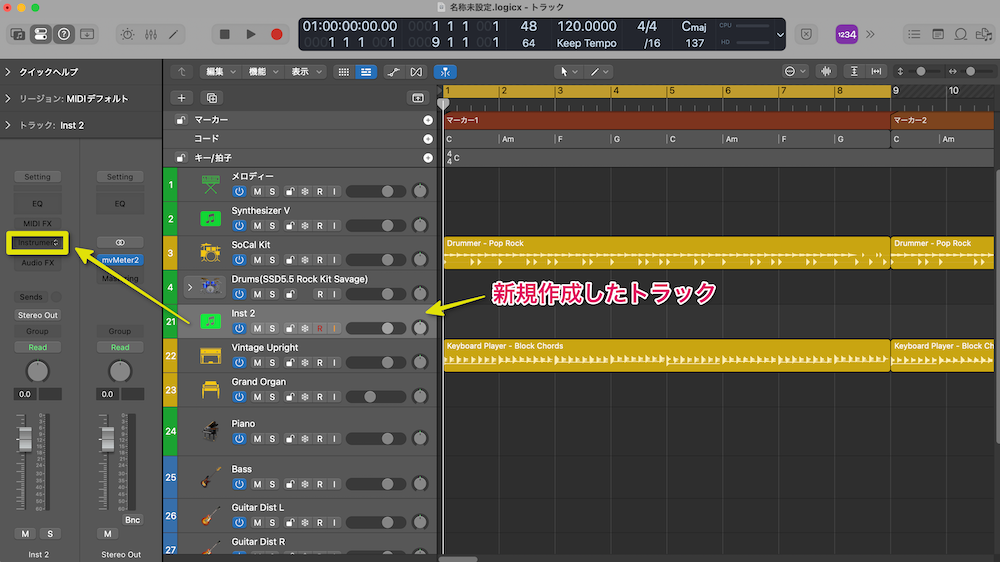Click the Piano track icon
The height and width of the screenshot is (562, 1000).
point(210,431)
